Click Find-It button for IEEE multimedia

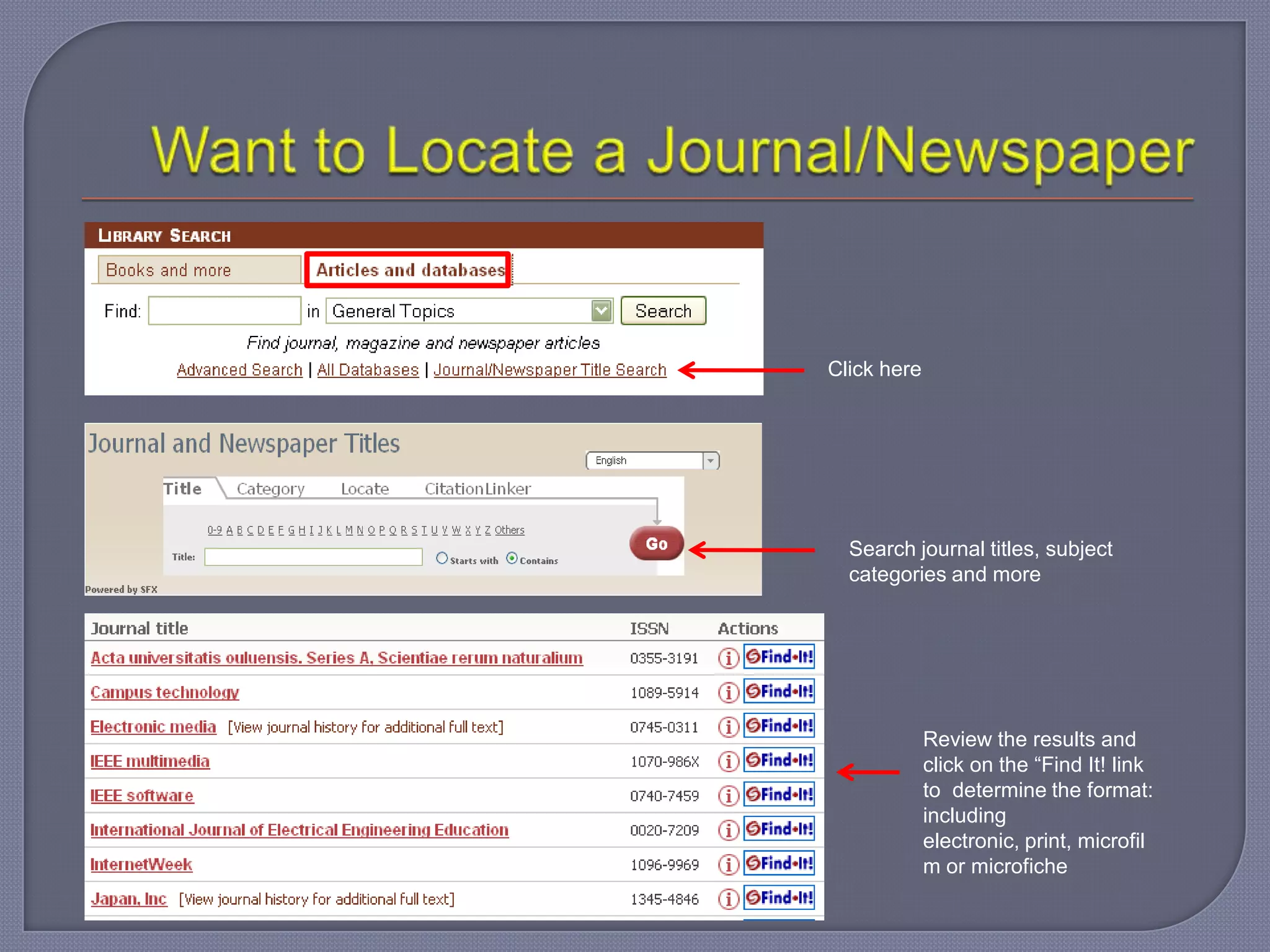click(x=779, y=760)
